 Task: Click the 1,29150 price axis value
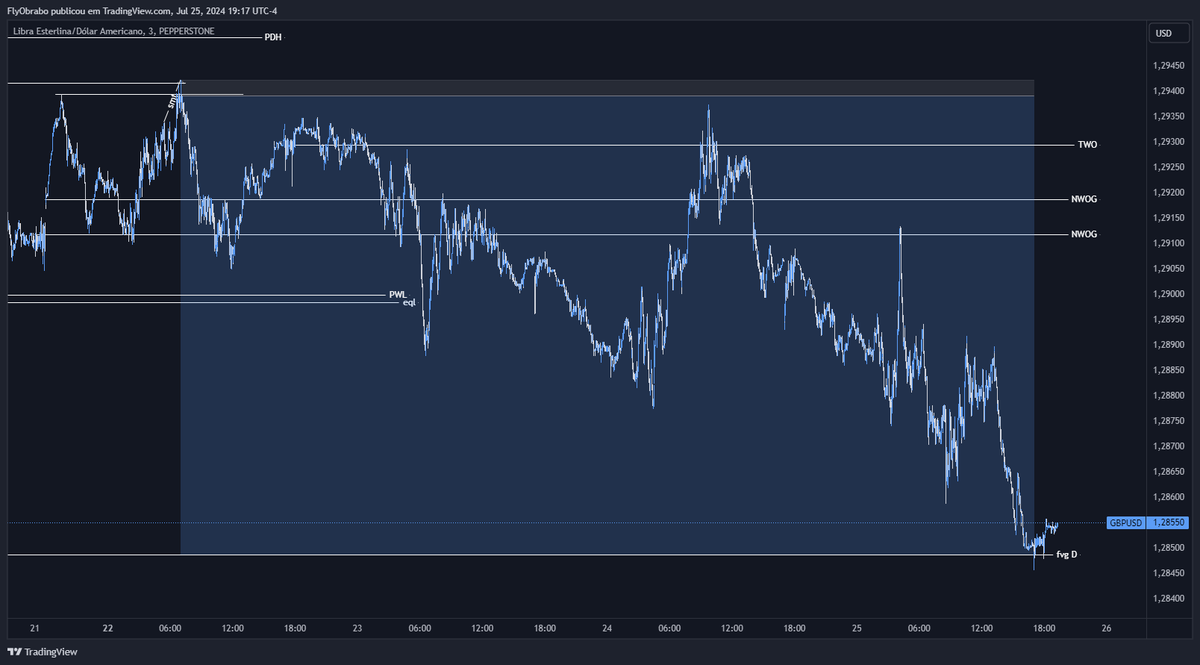point(1167,218)
